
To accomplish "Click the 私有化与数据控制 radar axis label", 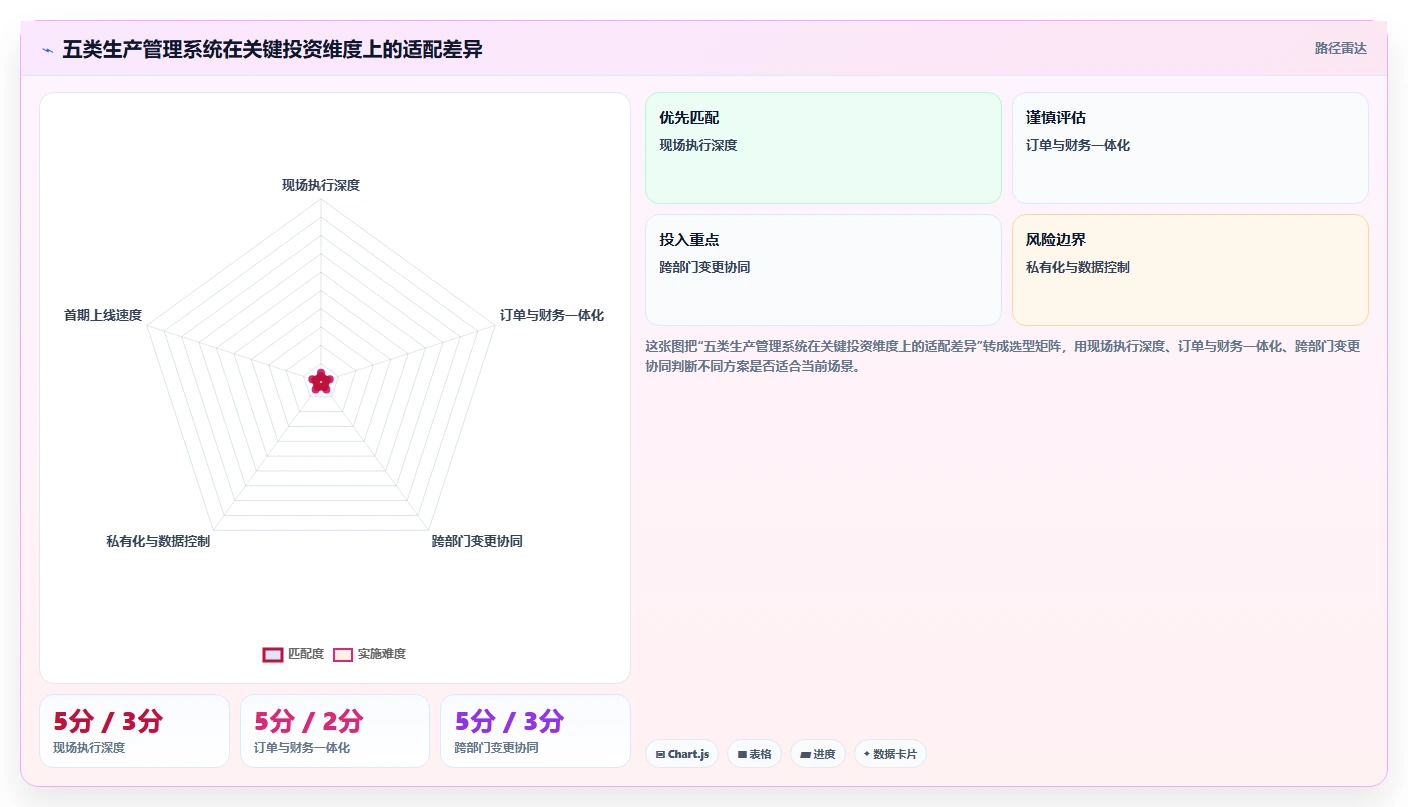I will click(x=158, y=541).
